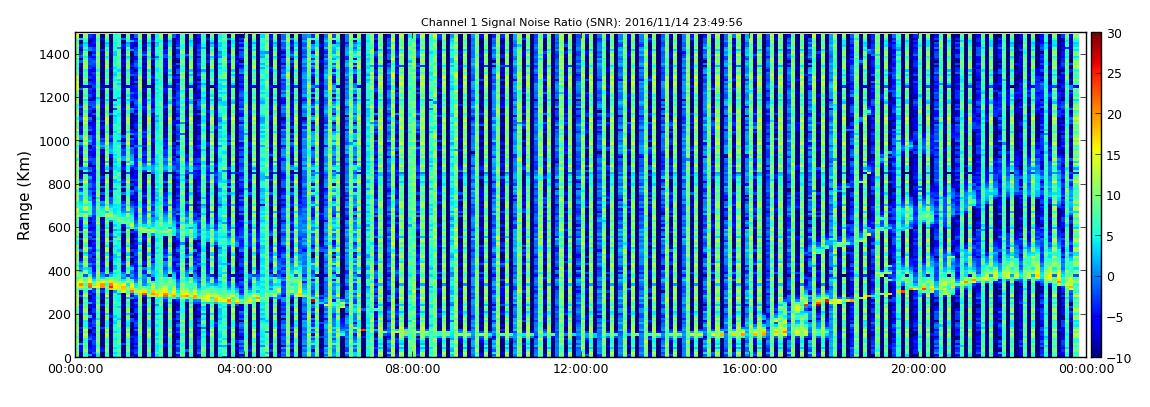Click the 1400 tick on the range axis
This screenshot has height=407, width=1150.
pos(56,54)
